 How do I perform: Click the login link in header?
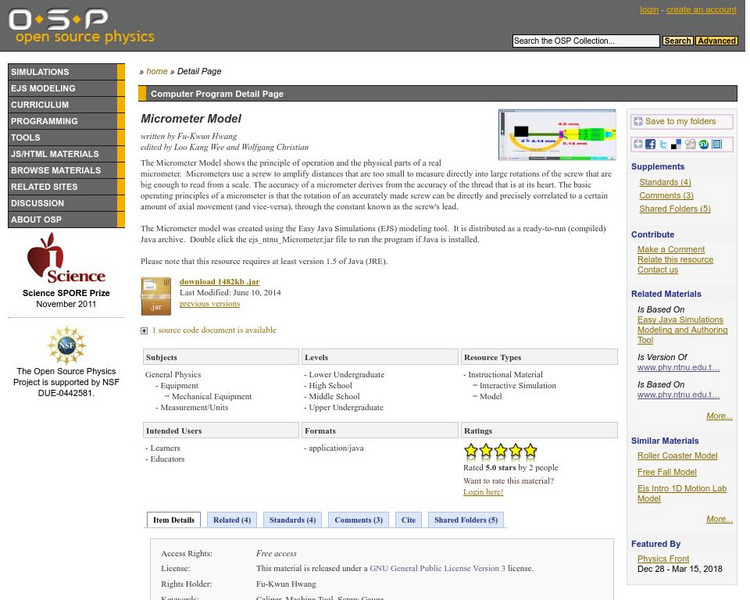(x=649, y=10)
